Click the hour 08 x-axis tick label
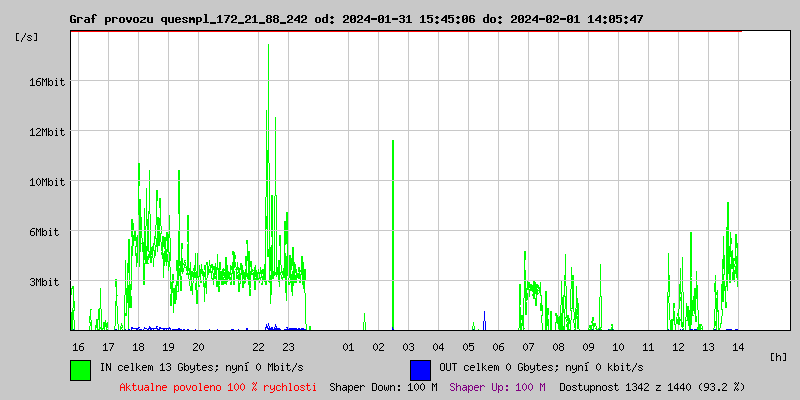This screenshot has width=800, height=400. click(558, 346)
